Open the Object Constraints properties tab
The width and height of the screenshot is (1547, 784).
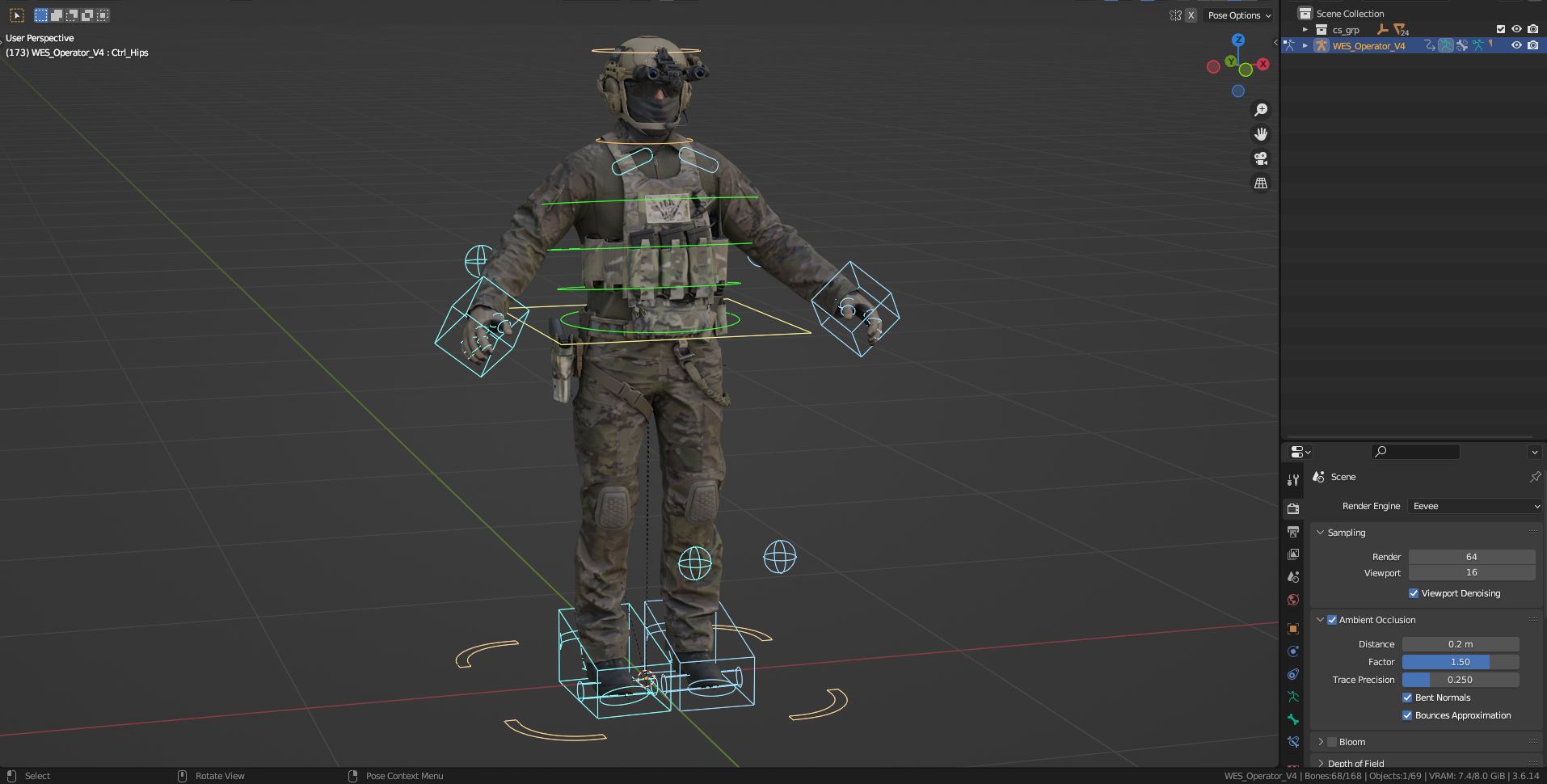(1293, 674)
